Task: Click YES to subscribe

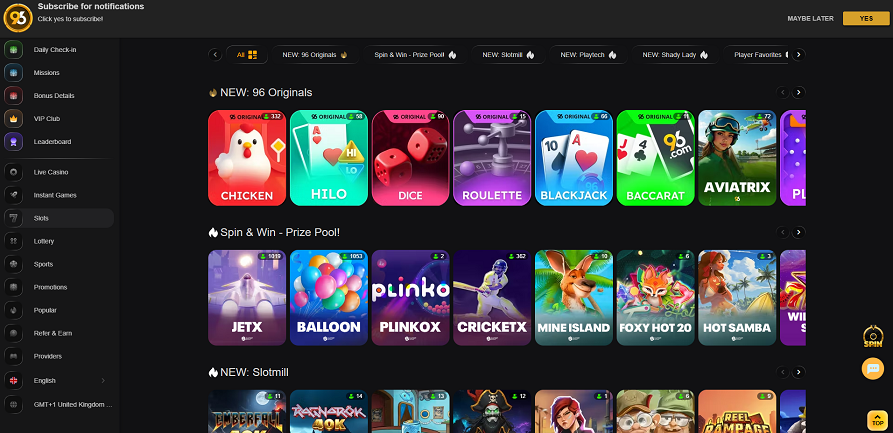Action: [x=866, y=18]
